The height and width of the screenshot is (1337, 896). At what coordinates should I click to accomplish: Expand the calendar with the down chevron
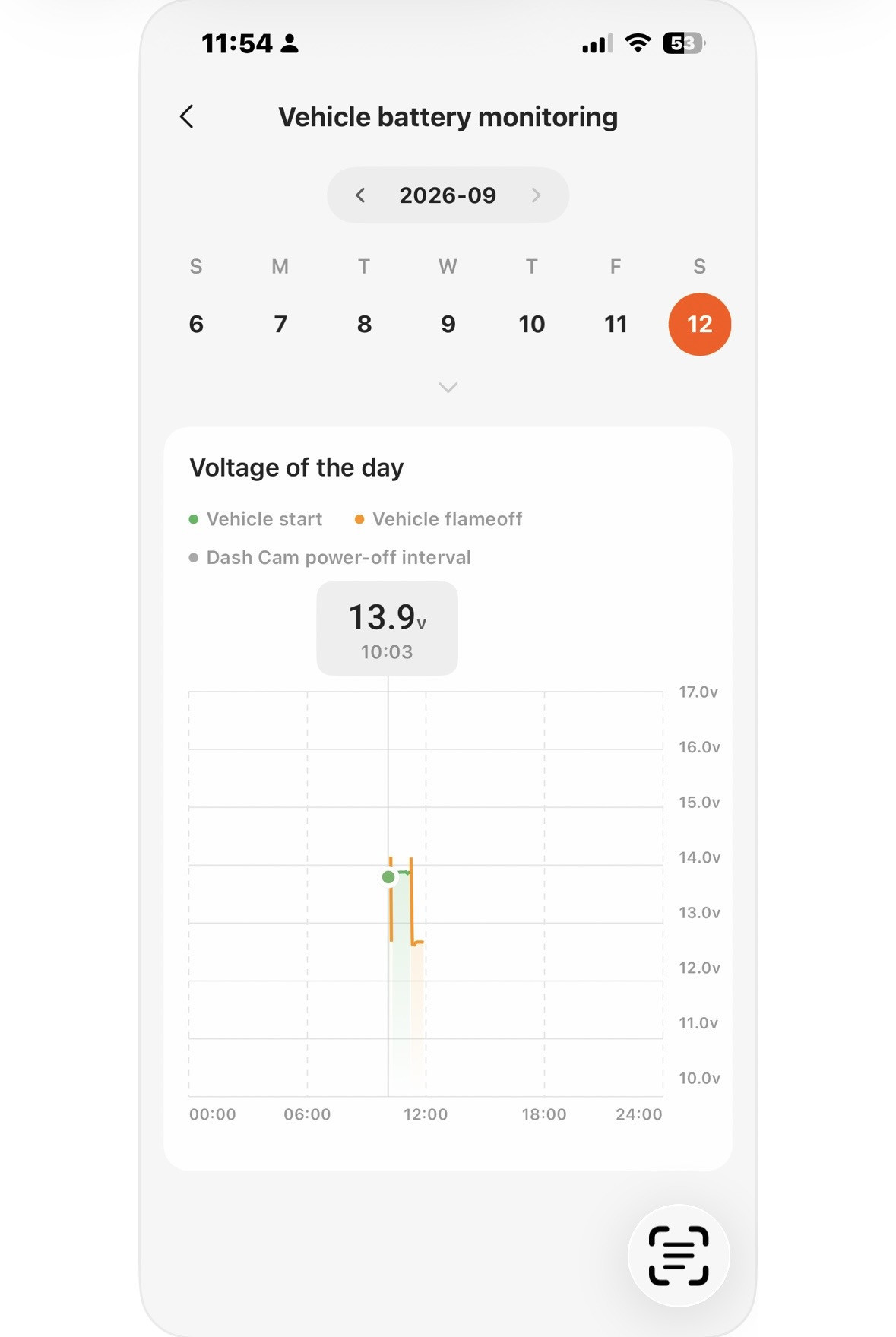pyautogui.click(x=448, y=388)
